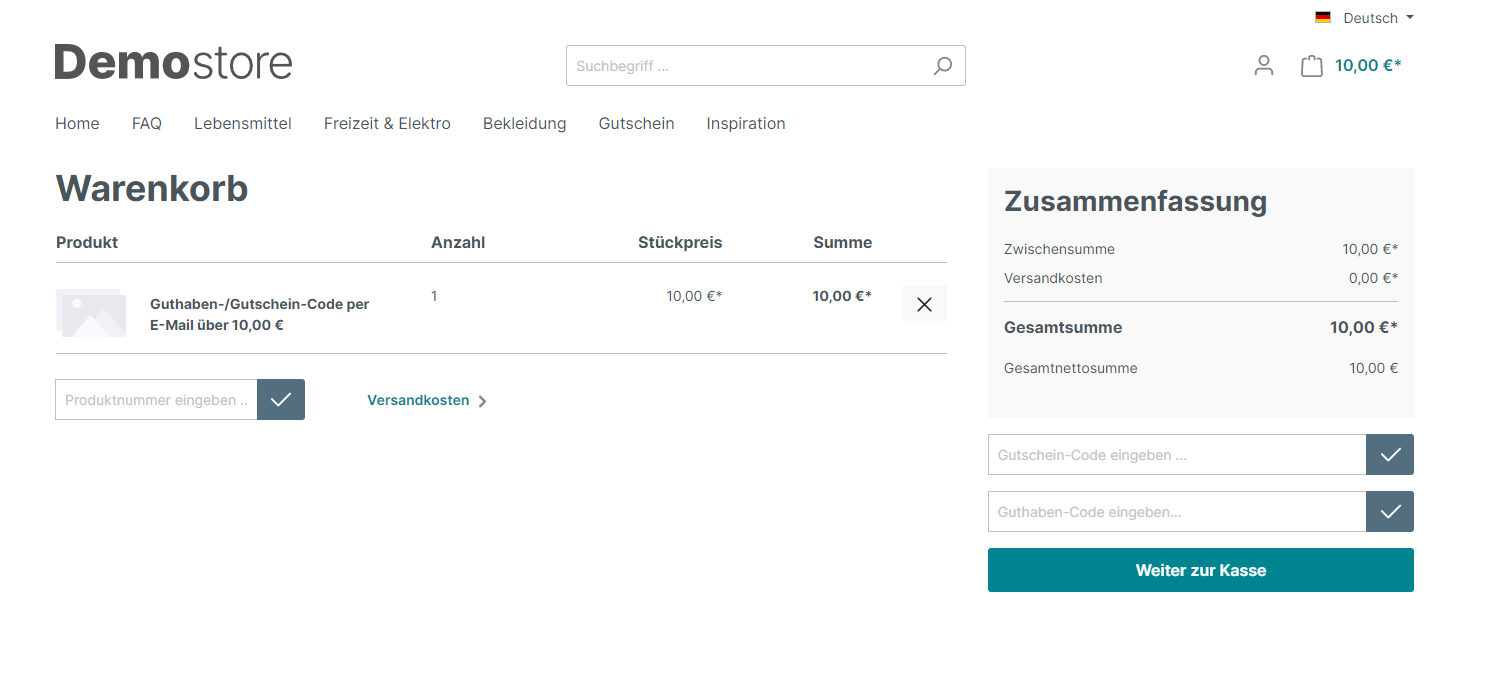The width and height of the screenshot is (1495, 677).
Task: Click the Demostore logo
Action: pyautogui.click(x=173, y=62)
